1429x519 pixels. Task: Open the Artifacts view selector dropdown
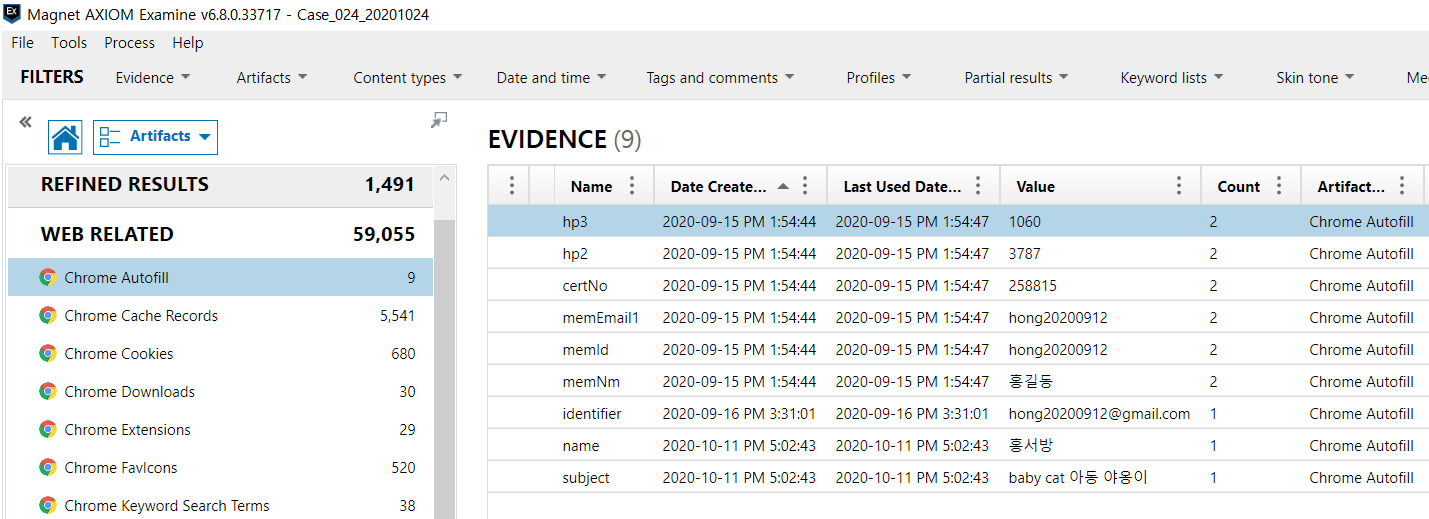(155, 137)
